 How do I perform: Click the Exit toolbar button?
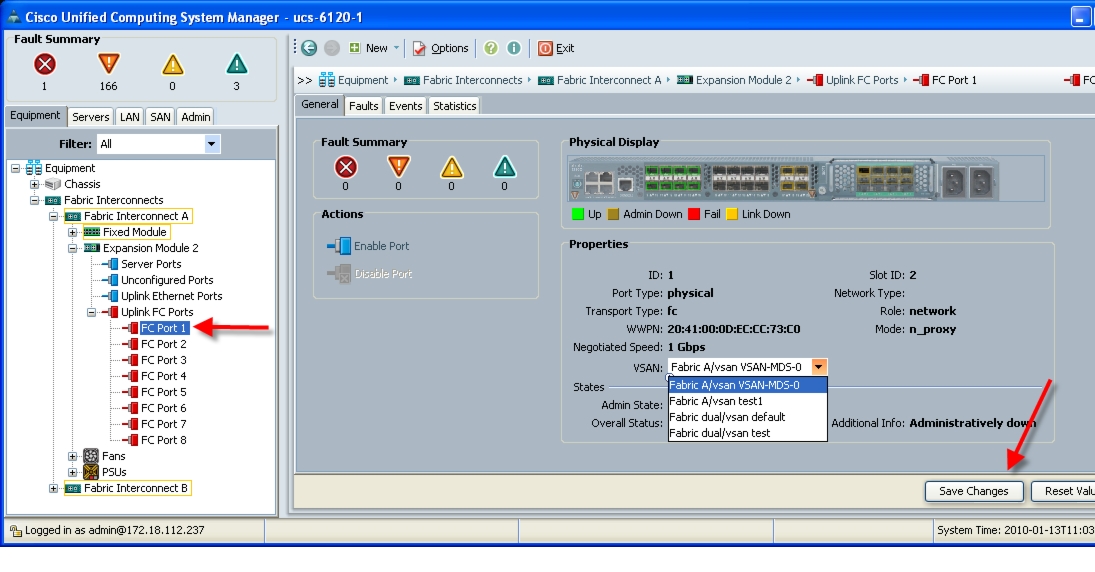(556, 48)
